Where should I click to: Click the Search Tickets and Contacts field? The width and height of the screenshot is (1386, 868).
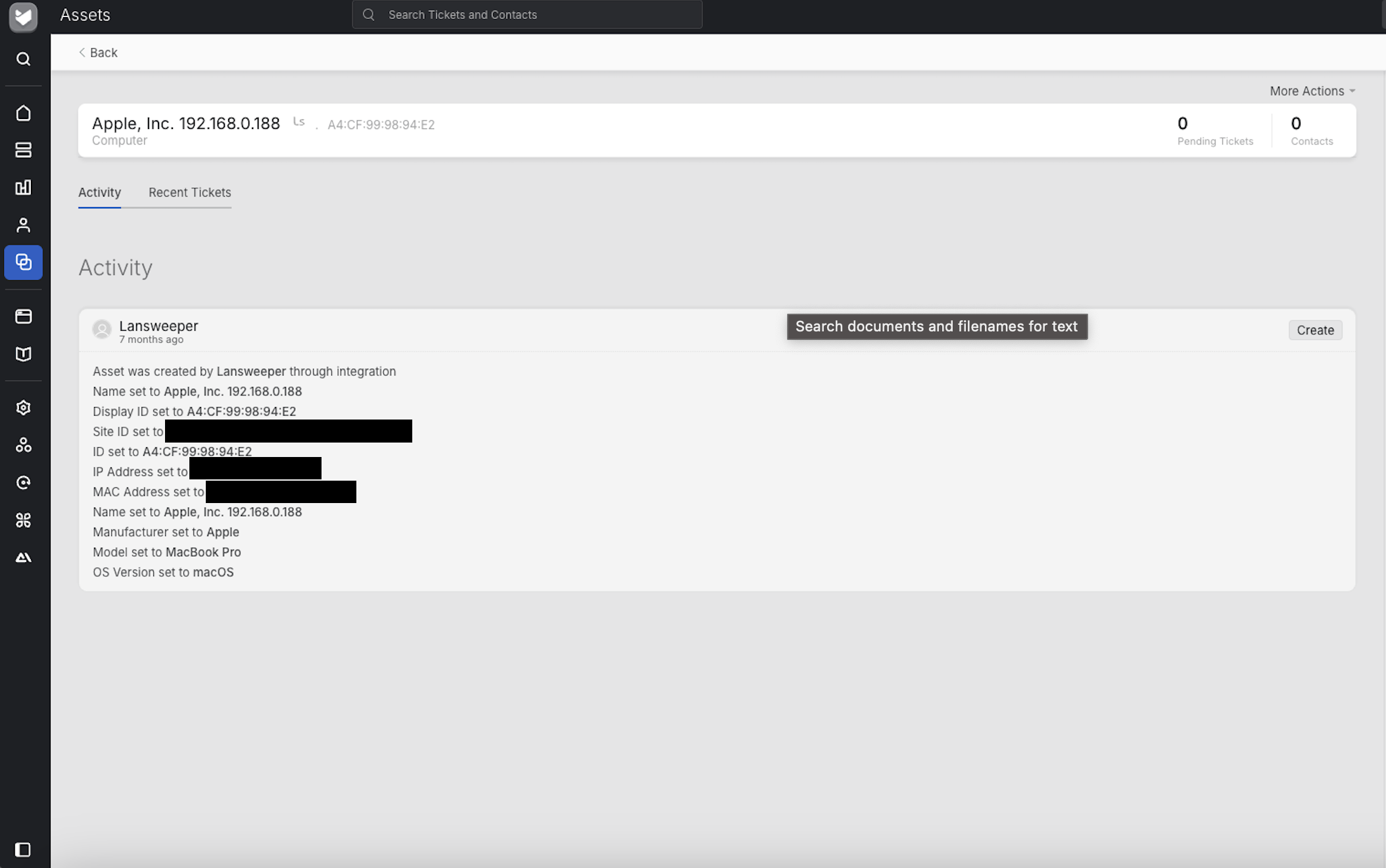pyautogui.click(x=527, y=14)
